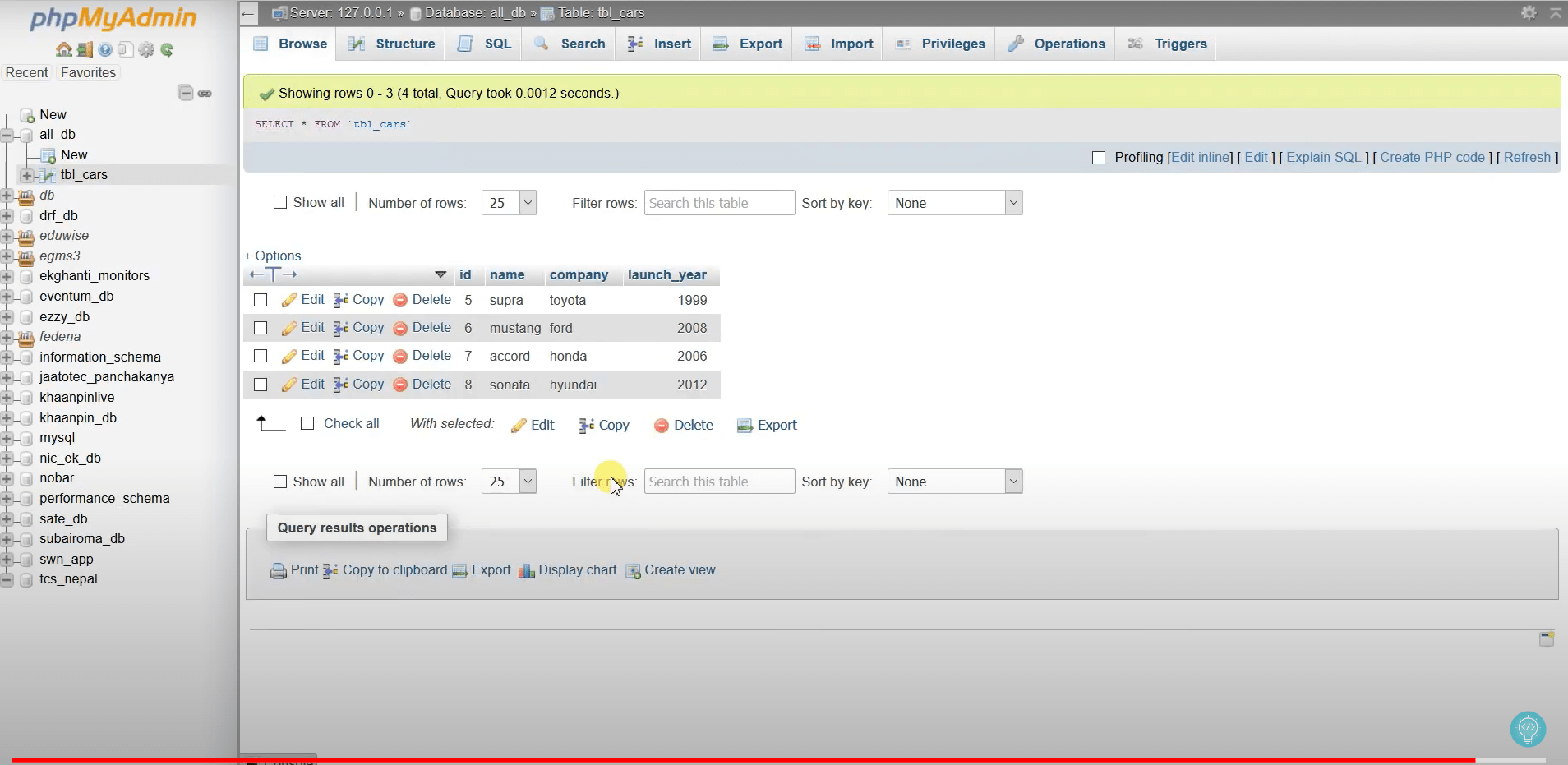Image resolution: width=1568 pixels, height=765 pixels.
Task: Check all rows with Check all
Action: (308, 423)
